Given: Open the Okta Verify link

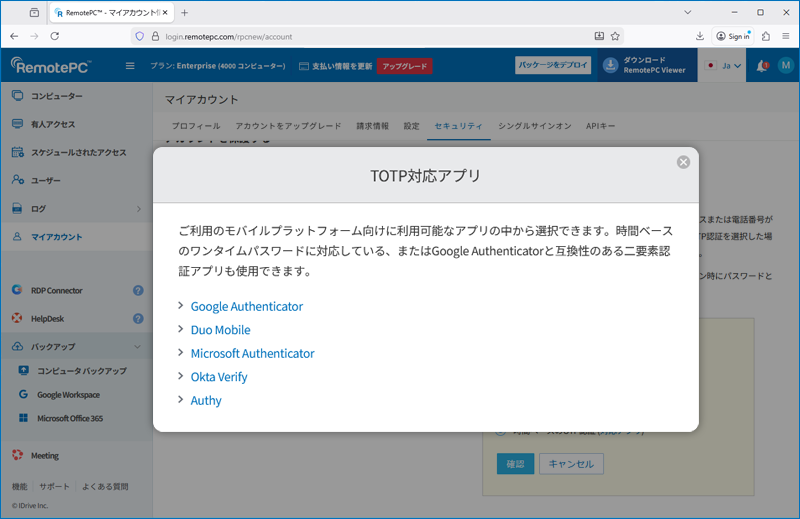Looking at the screenshot, I should pos(219,377).
